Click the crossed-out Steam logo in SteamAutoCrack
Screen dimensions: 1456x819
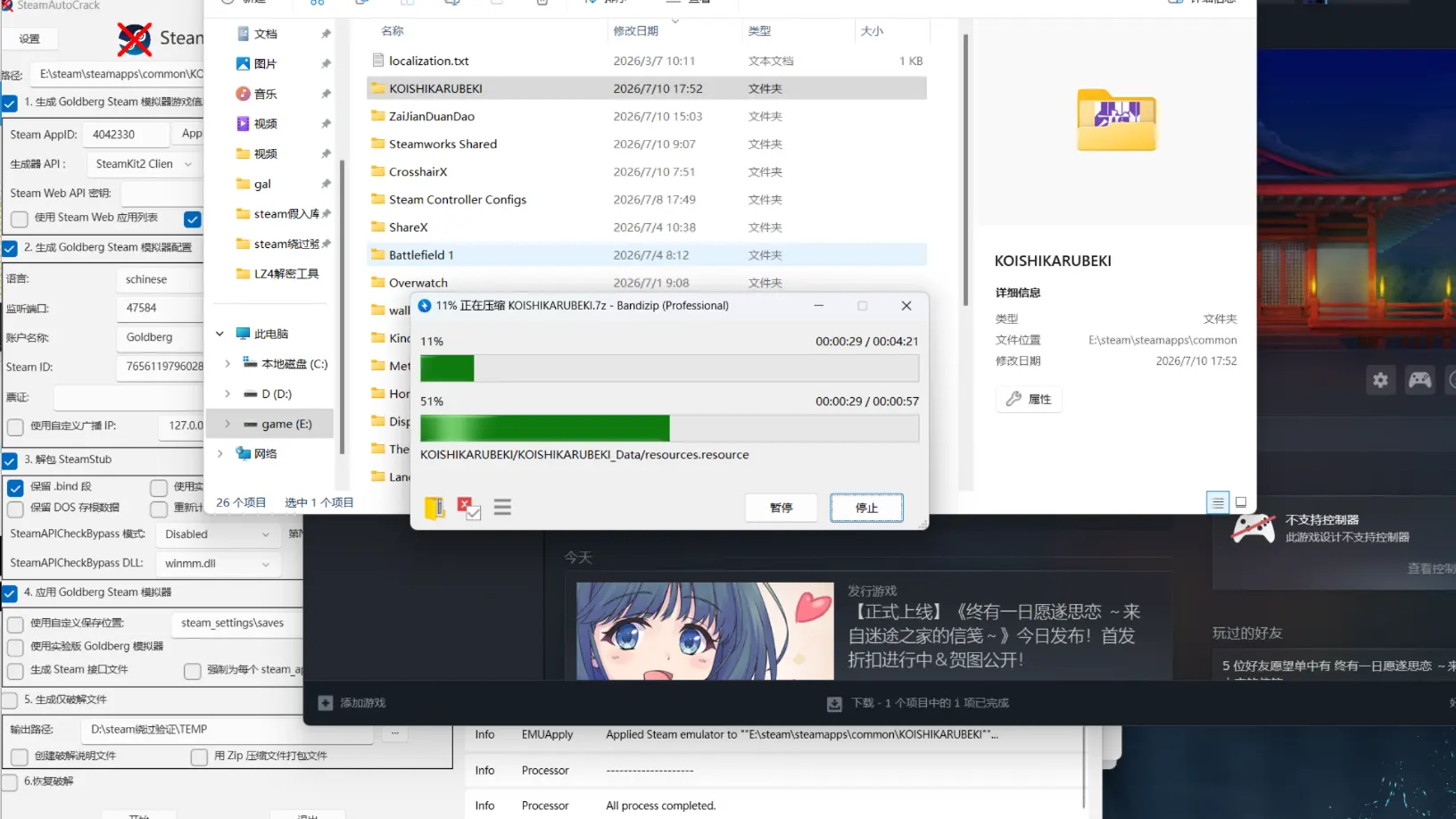click(x=135, y=38)
